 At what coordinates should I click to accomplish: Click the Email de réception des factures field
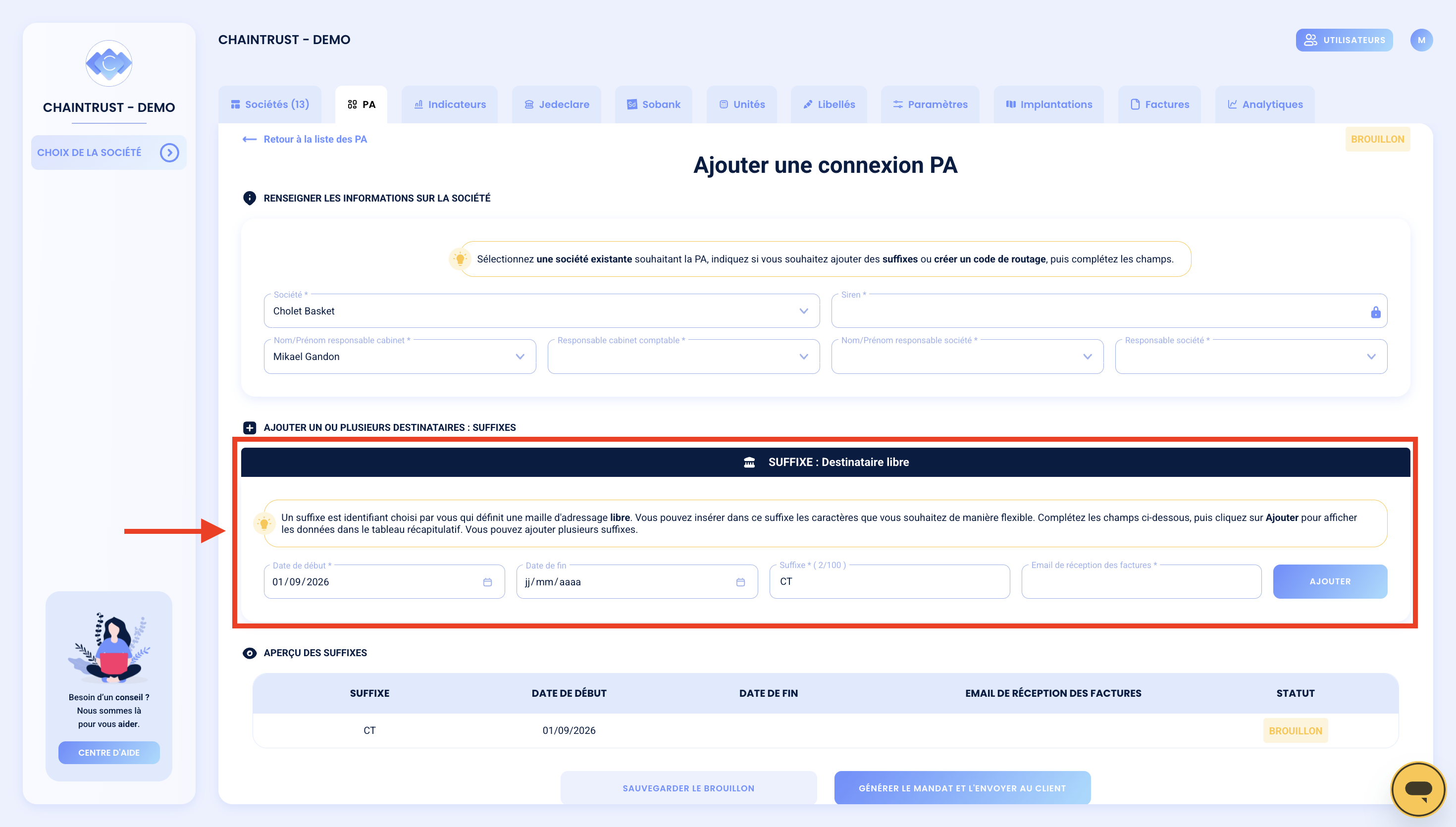(x=1142, y=582)
